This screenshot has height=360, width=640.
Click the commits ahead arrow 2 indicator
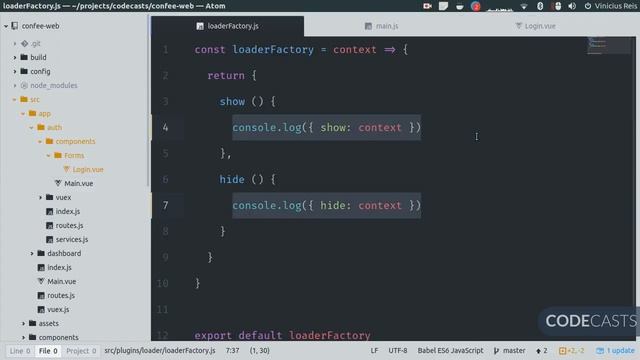click(x=542, y=351)
